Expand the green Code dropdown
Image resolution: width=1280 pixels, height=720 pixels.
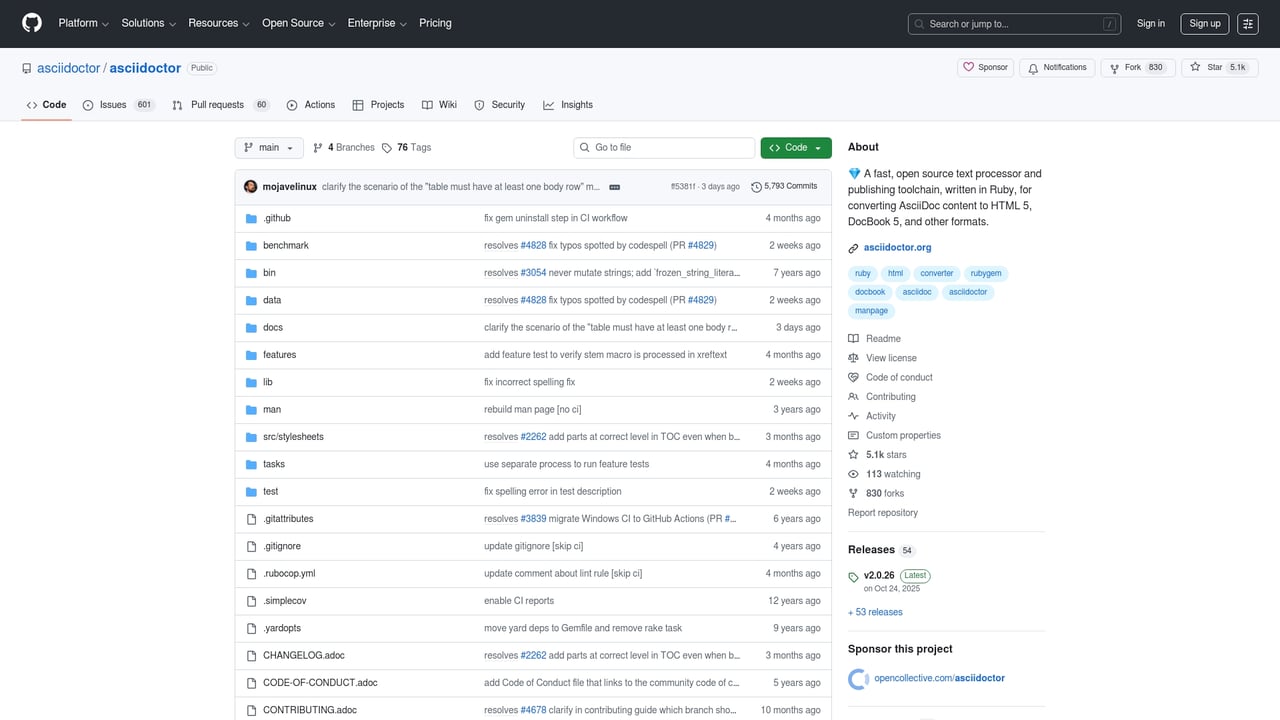795,147
